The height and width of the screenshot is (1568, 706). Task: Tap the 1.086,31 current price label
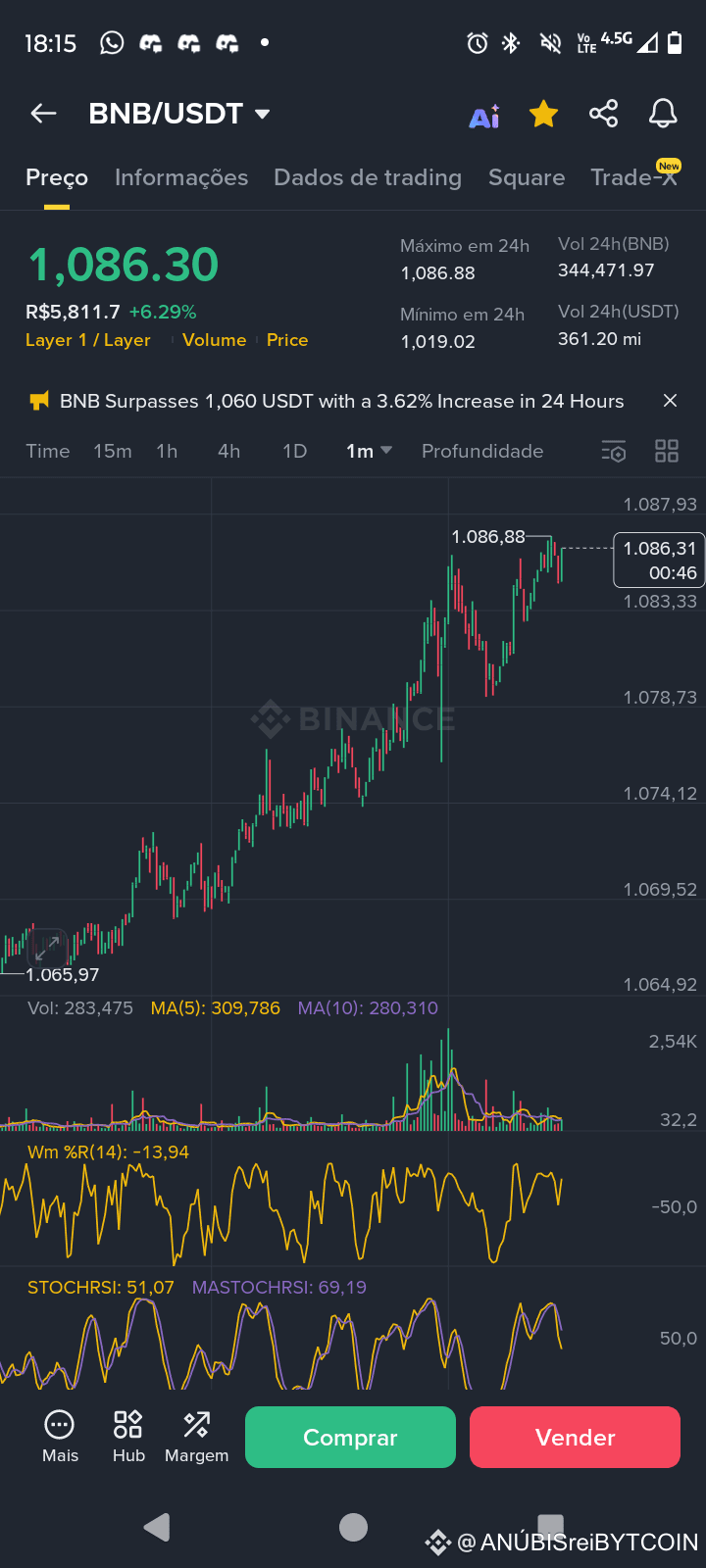[659, 561]
